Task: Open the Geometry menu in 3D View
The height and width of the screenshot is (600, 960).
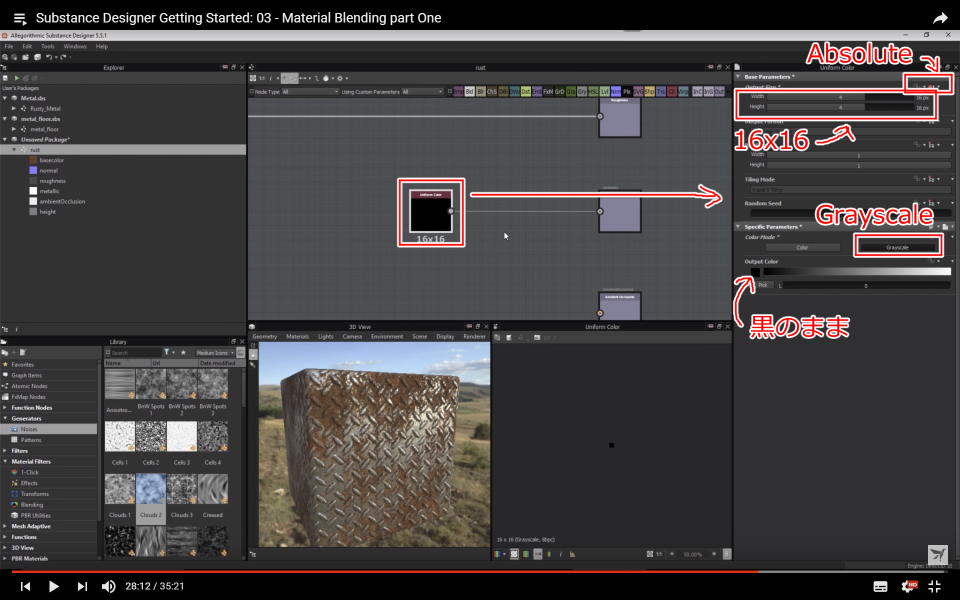Action: (x=264, y=337)
